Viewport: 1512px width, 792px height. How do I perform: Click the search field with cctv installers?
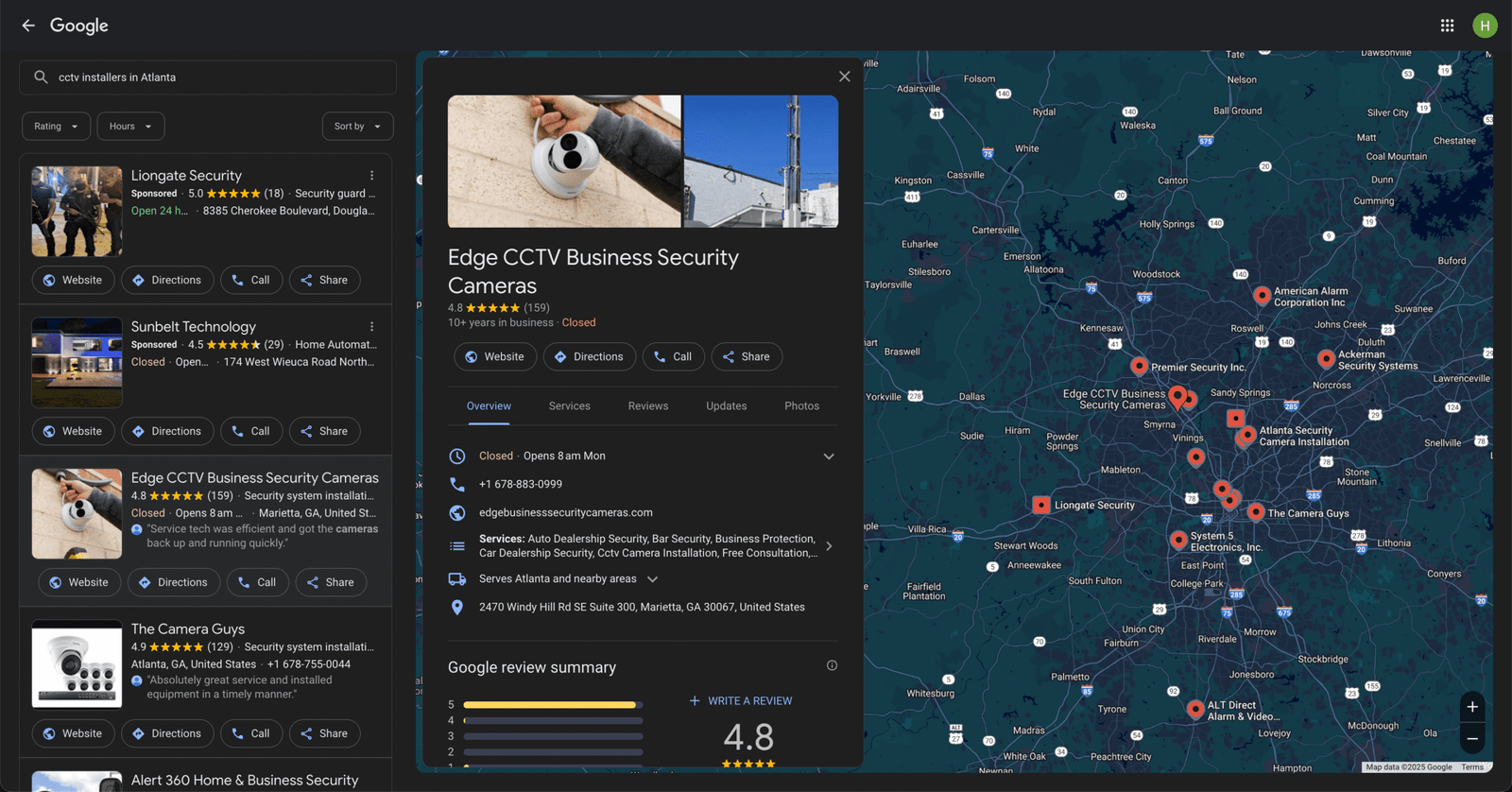(x=208, y=77)
